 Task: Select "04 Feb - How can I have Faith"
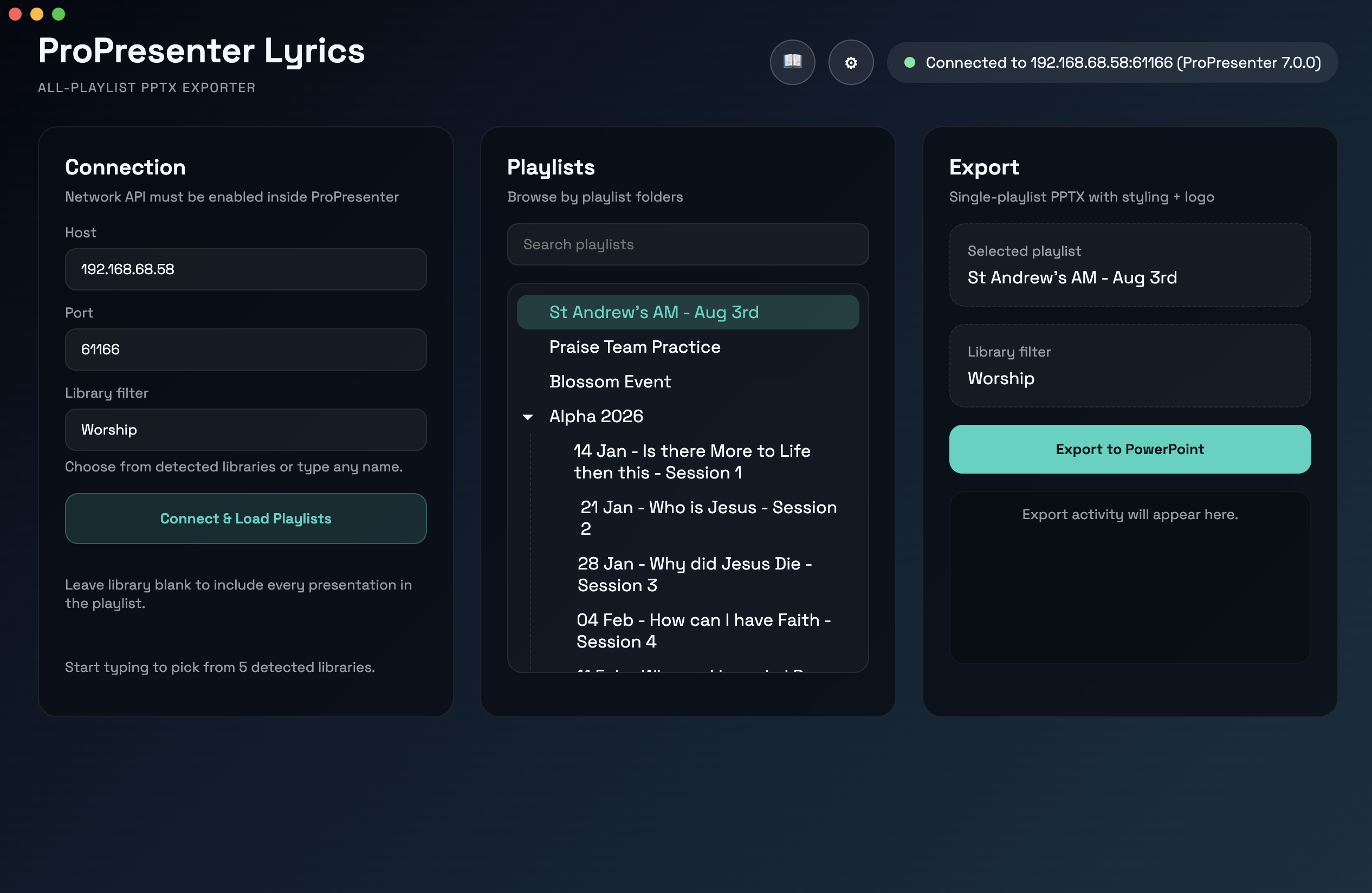pos(703,630)
